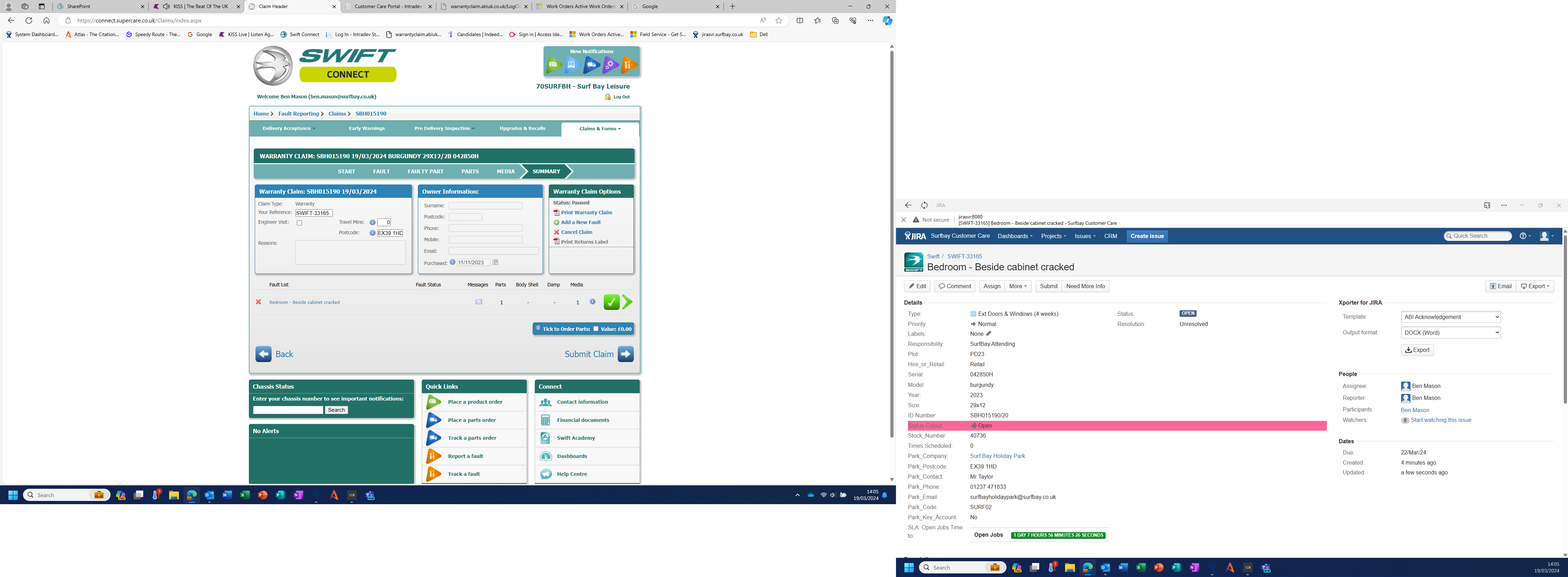The width and height of the screenshot is (1568, 577).
Task: Open the Purchased date calendar picker
Action: (x=496, y=262)
